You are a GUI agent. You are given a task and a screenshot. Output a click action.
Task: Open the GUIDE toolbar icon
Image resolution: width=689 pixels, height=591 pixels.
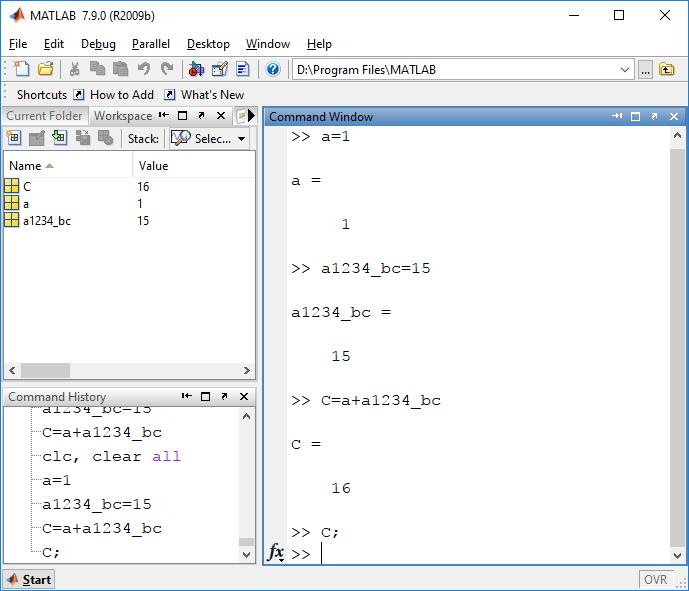click(x=219, y=69)
